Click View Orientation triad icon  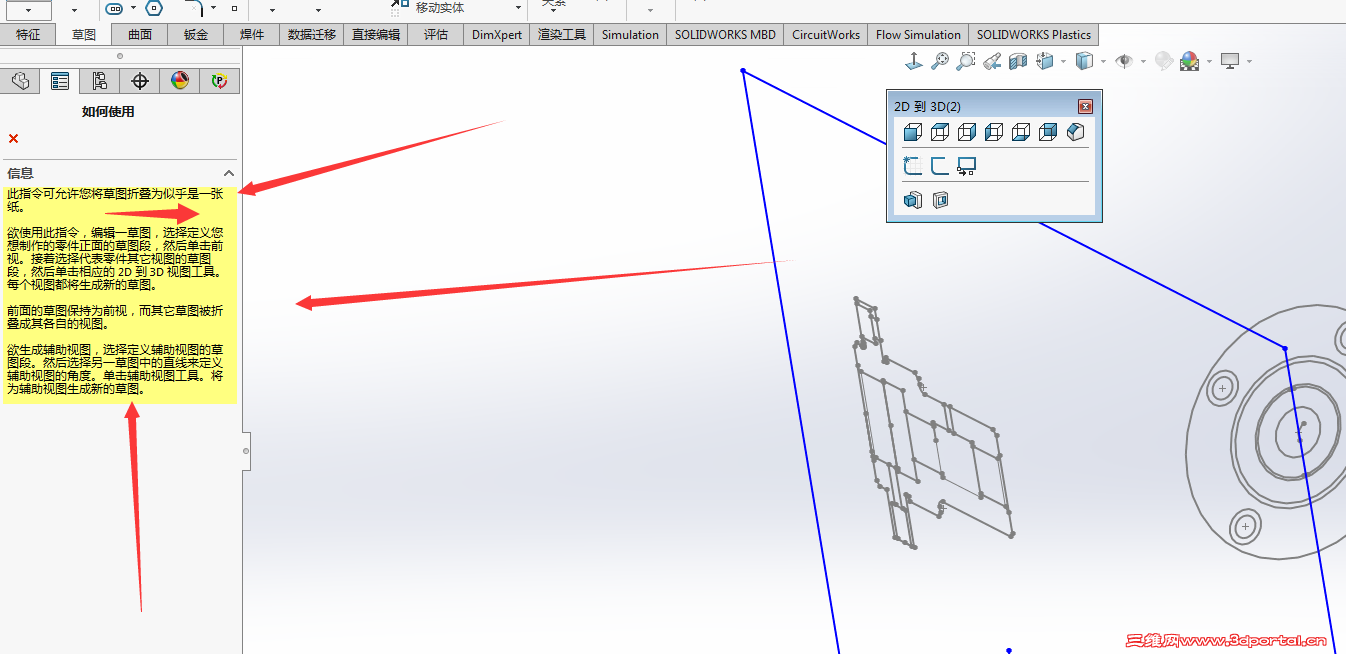coord(914,61)
